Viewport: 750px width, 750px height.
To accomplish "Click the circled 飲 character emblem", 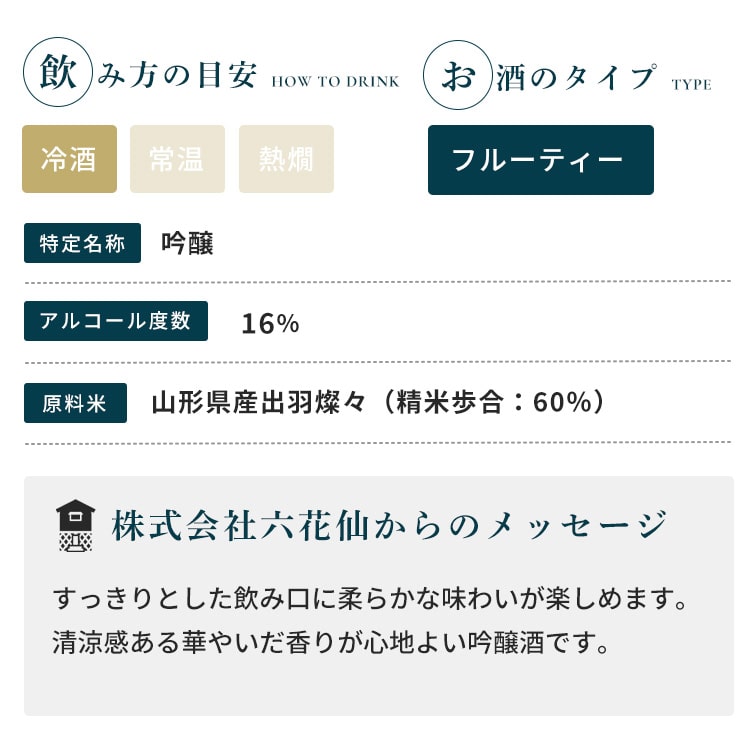I will 58,72.
